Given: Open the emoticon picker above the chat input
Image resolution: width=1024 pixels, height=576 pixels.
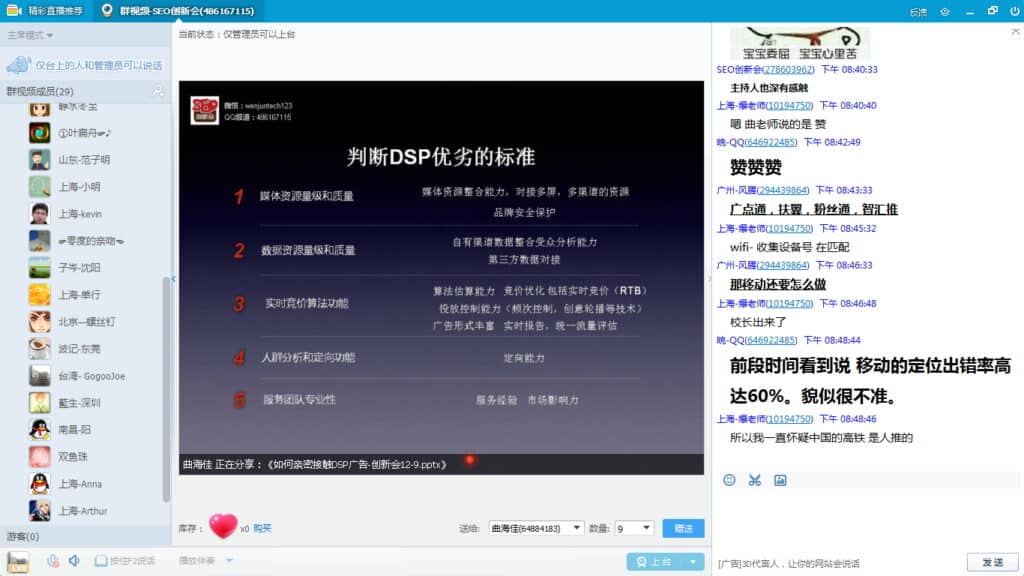Looking at the screenshot, I should point(729,479).
